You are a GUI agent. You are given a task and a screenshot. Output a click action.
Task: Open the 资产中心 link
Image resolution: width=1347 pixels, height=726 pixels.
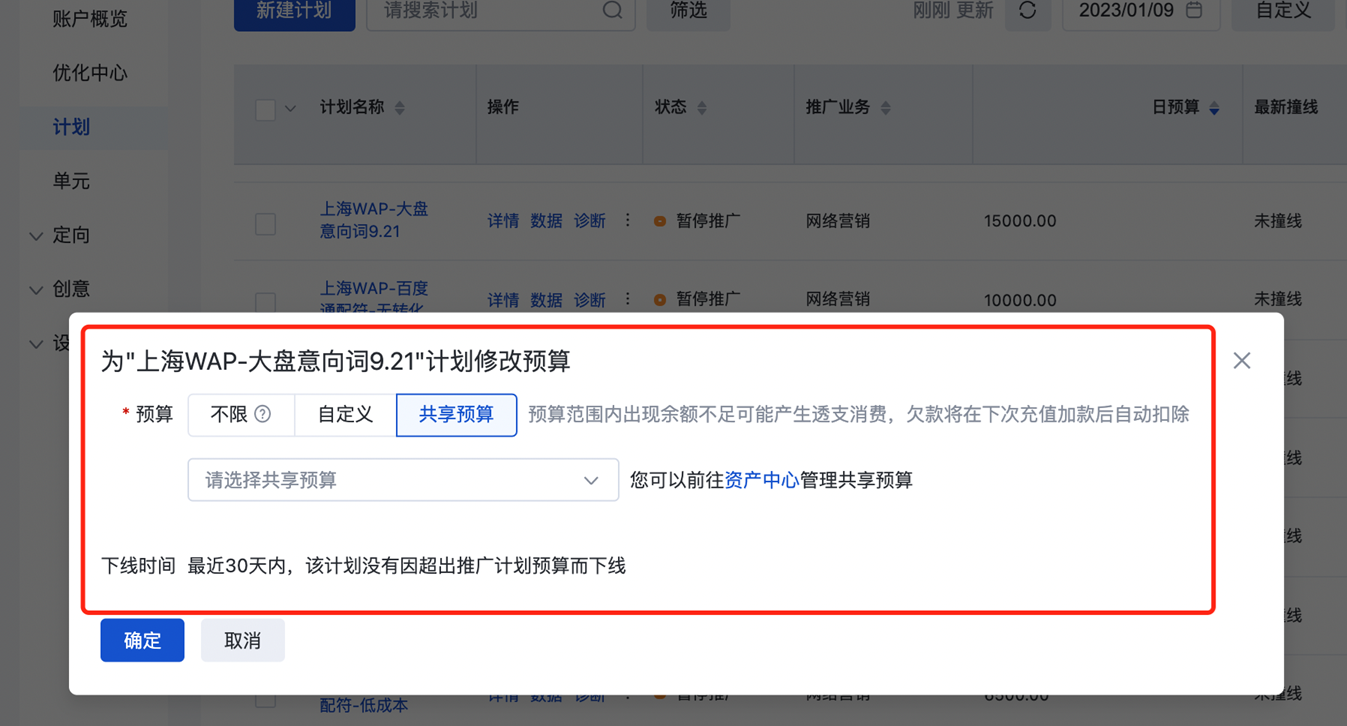click(762, 480)
